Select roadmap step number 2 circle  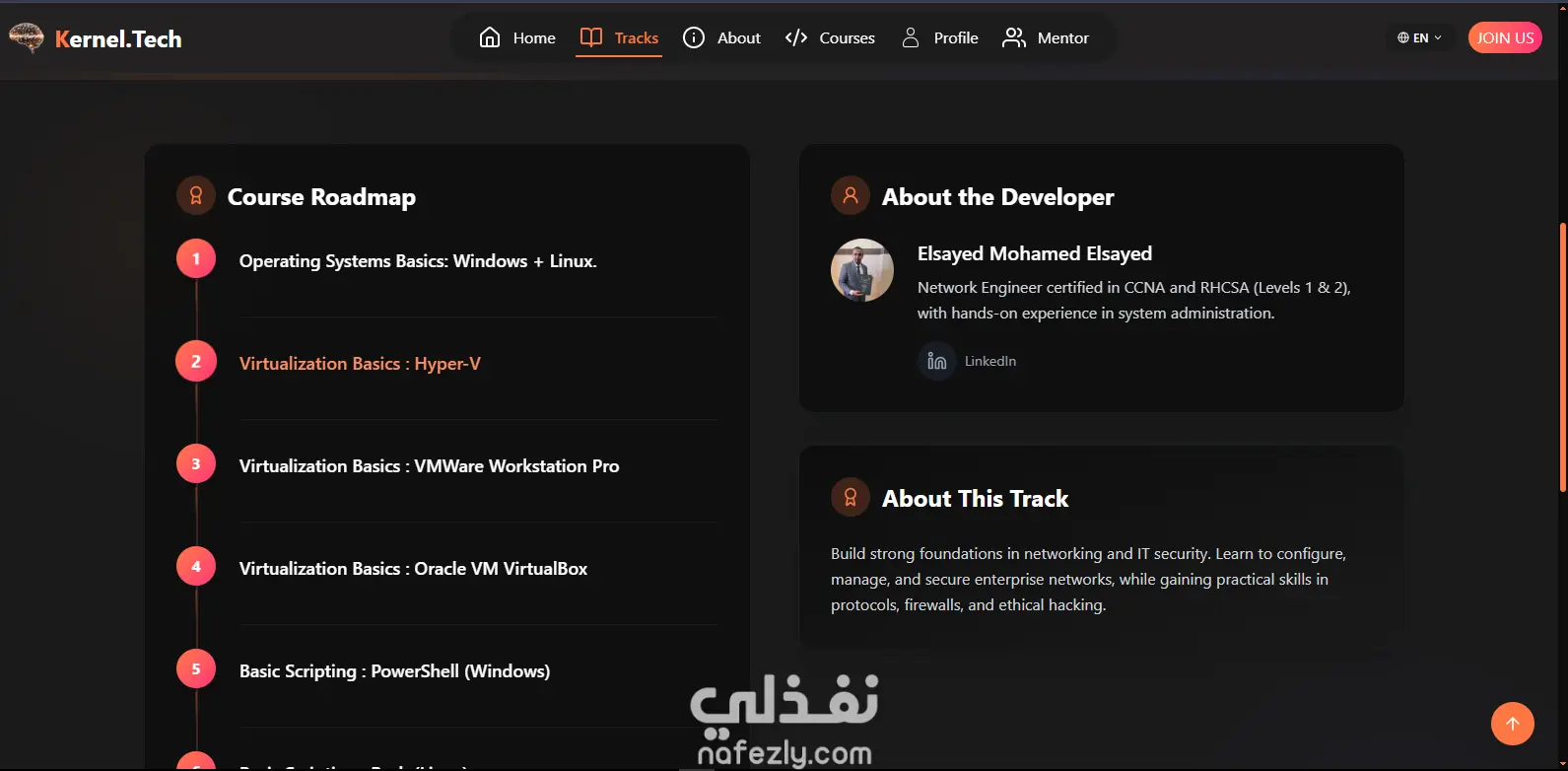[x=196, y=362]
